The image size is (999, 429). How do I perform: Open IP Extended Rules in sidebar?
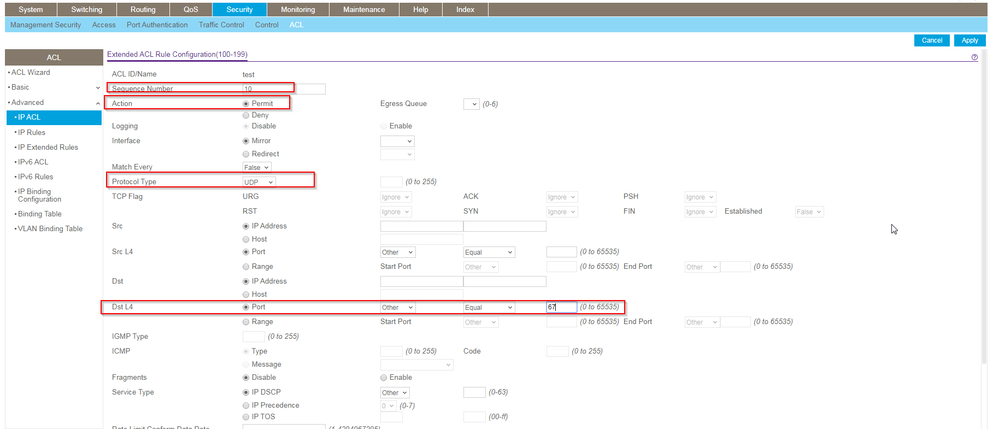click(48, 147)
